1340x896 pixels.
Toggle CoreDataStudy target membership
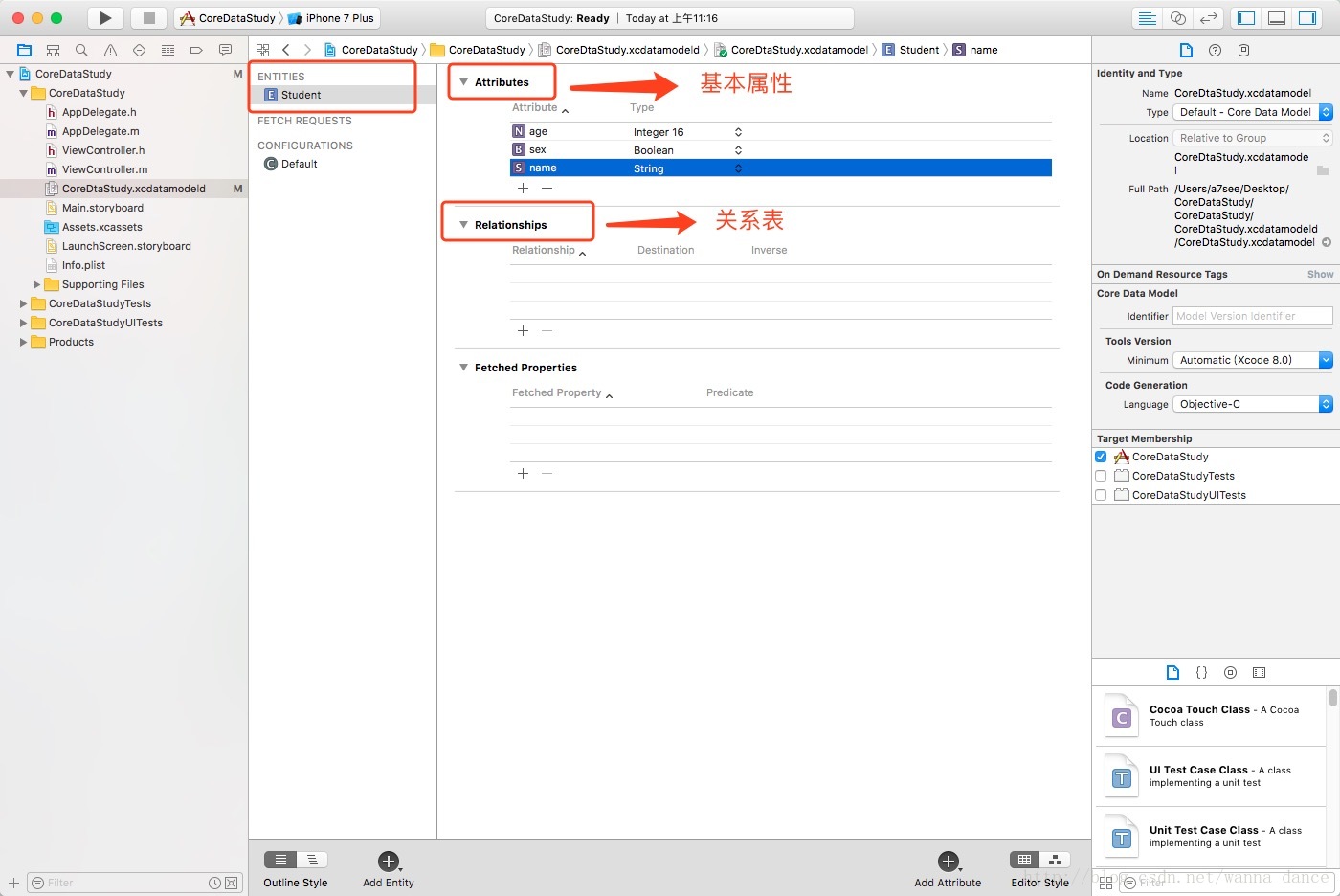pyautogui.click(x=1101, y=457)
